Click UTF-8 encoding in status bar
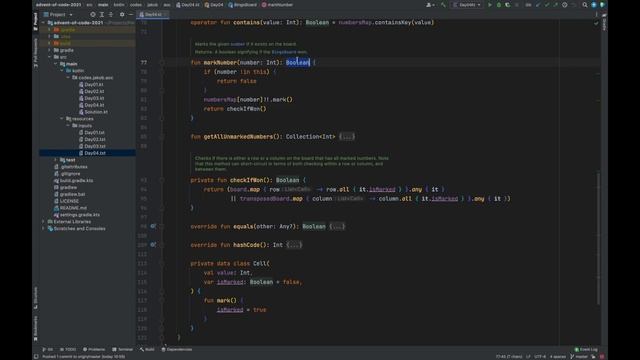 540,357
